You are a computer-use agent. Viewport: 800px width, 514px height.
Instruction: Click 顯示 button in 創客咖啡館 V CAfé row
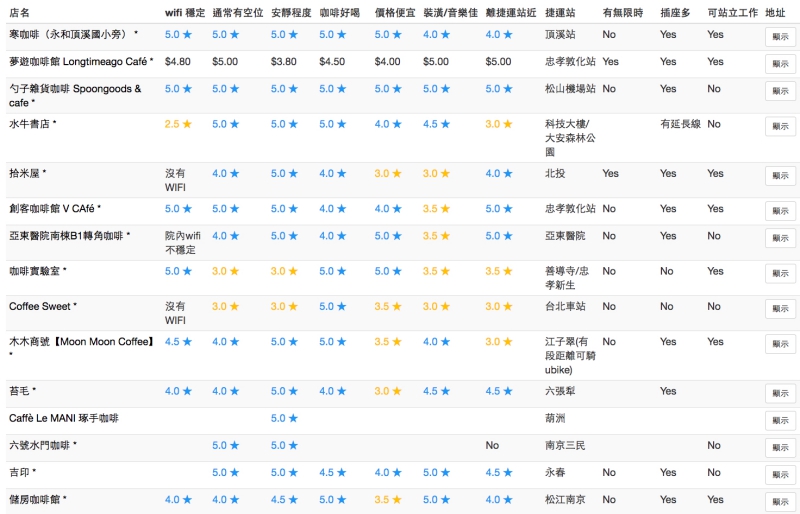pyautogui.click(x=780, y=211)
